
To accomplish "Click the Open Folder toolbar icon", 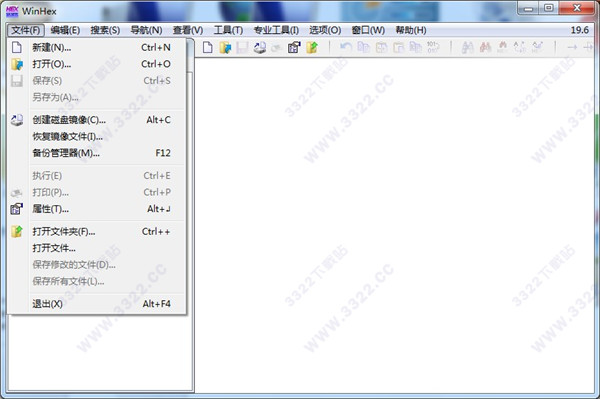I will pos(312,47).
